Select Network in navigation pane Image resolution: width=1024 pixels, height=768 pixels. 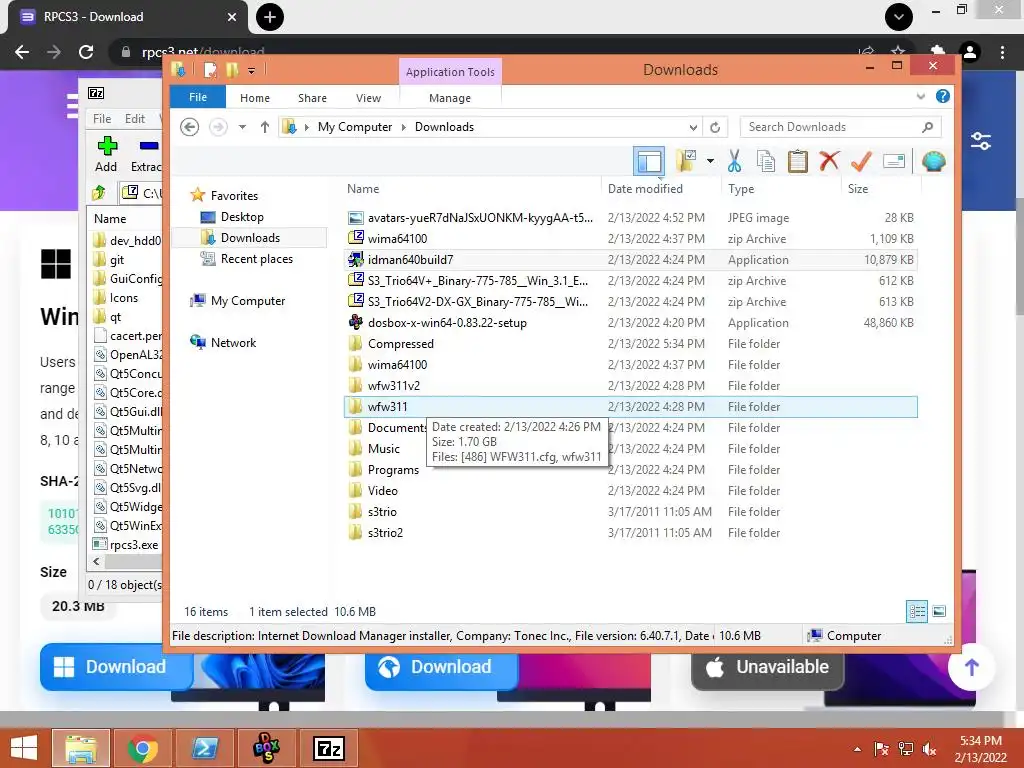[233, 342]
